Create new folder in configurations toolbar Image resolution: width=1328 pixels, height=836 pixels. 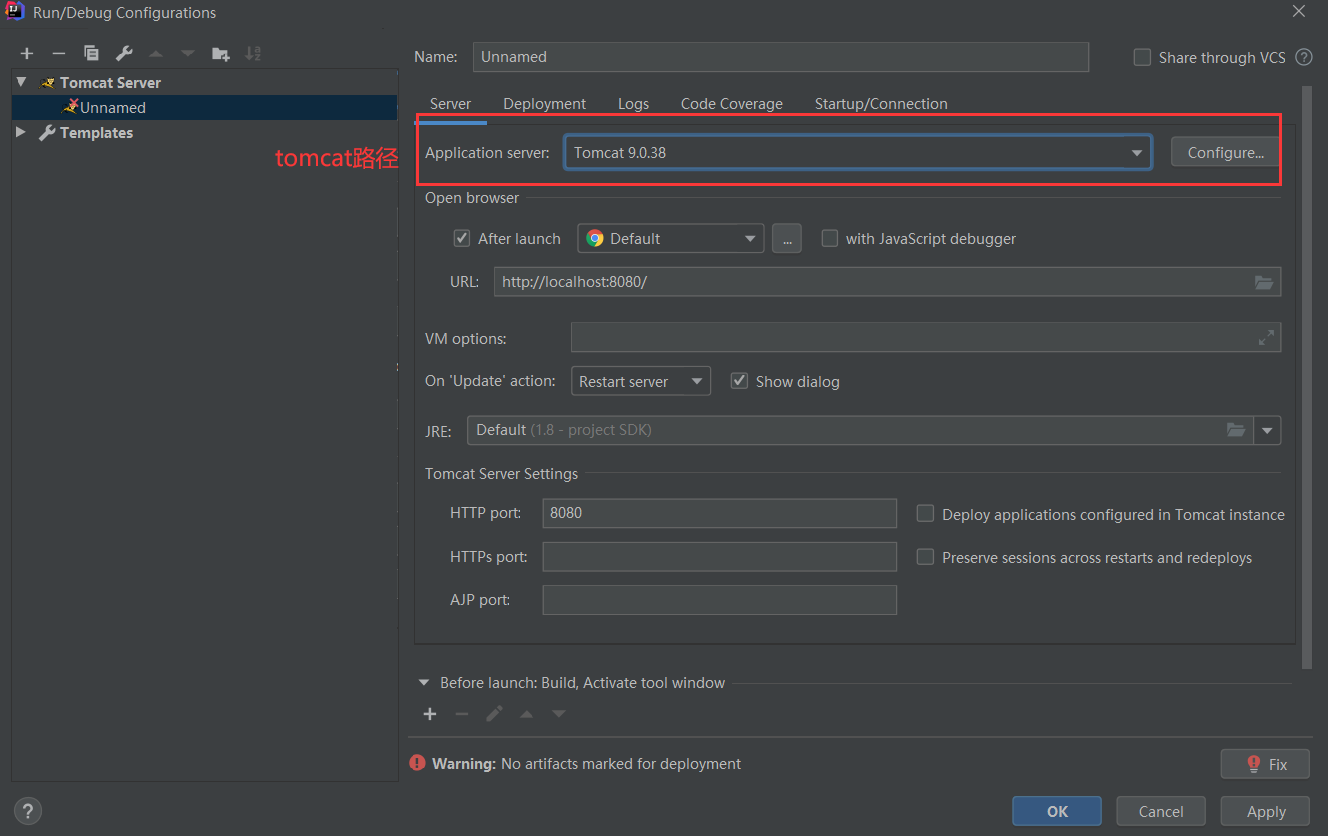[x=220, y=53]
